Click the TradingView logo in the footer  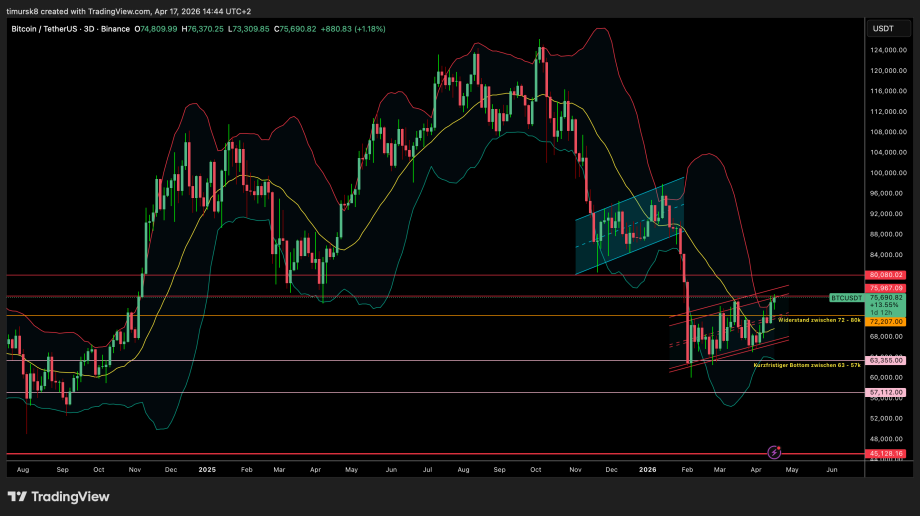(60, 497)
